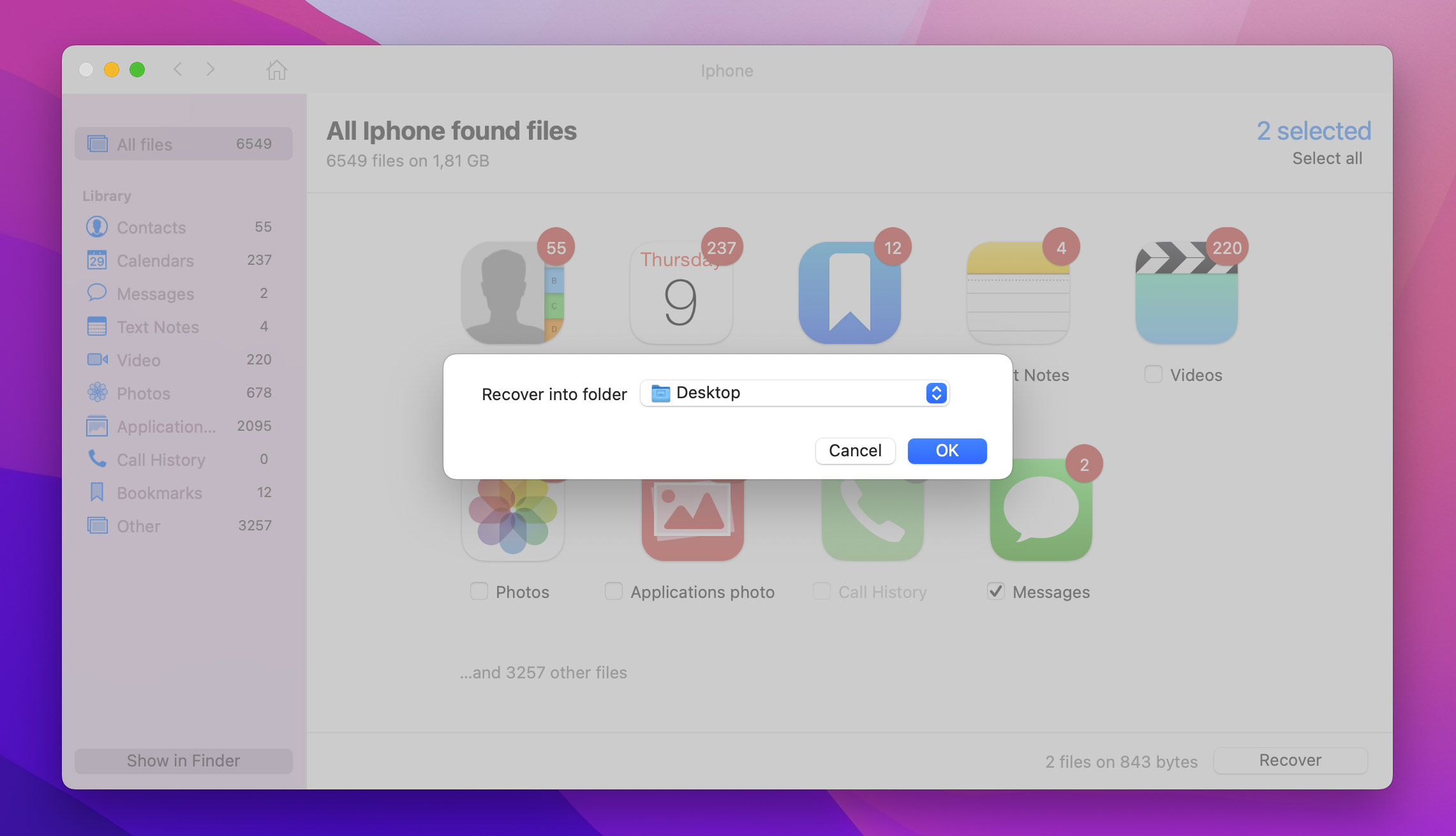Click OK to confirm recovery folder
Viewport: 1456px width, 836px height.
pos(947,451)
